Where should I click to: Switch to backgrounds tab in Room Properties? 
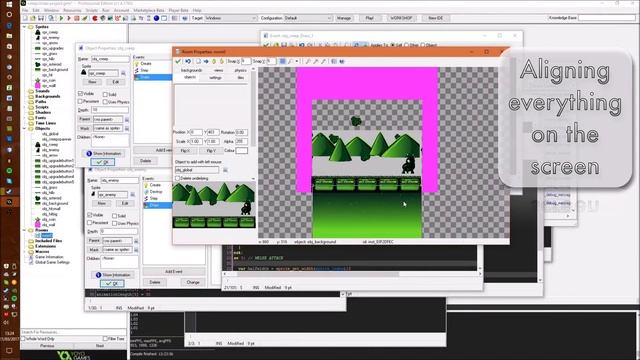[x=191, y=70]
